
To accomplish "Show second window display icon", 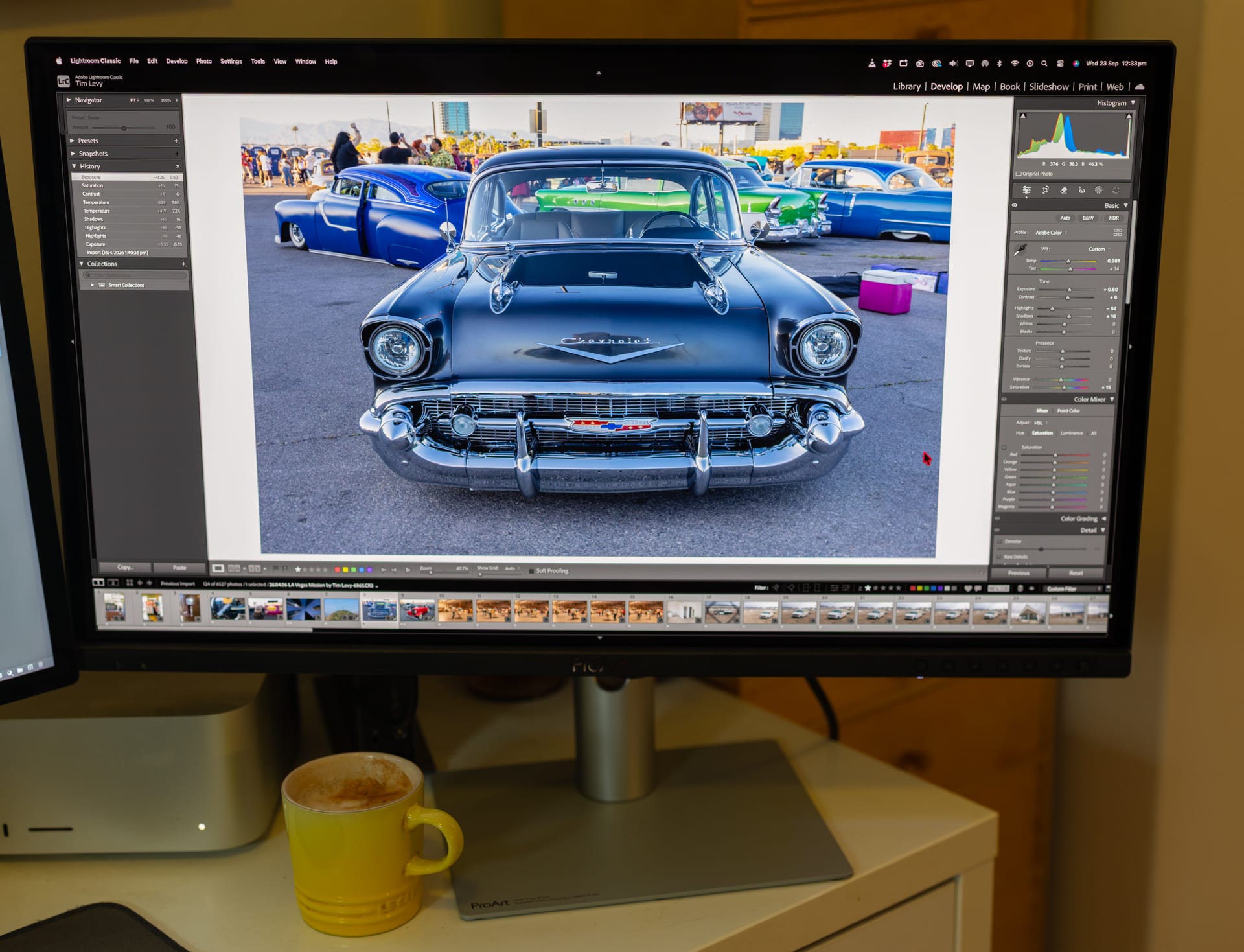I will (x=113, y=583).
